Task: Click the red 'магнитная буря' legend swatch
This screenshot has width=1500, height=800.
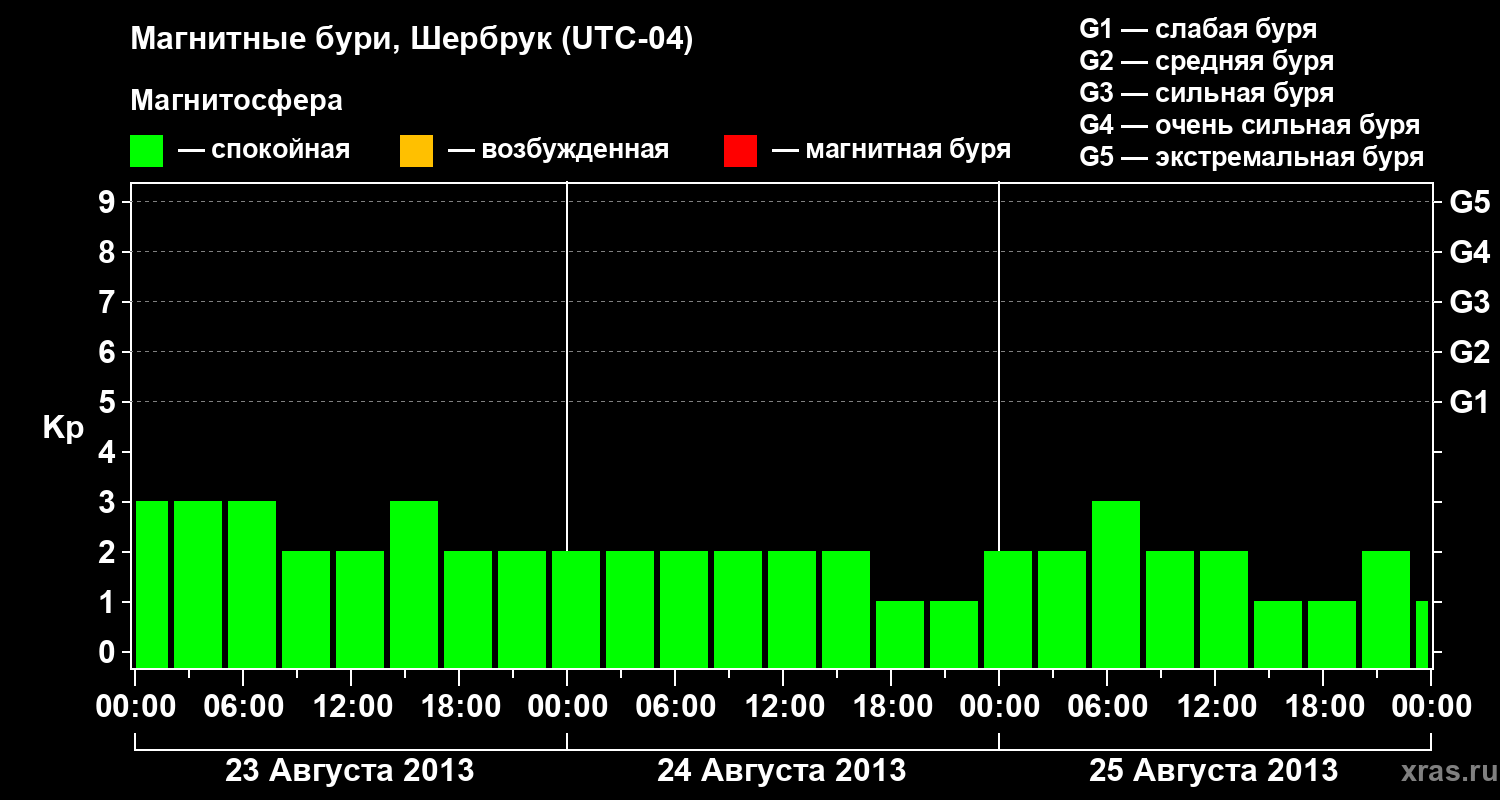Action: (740, 150)
